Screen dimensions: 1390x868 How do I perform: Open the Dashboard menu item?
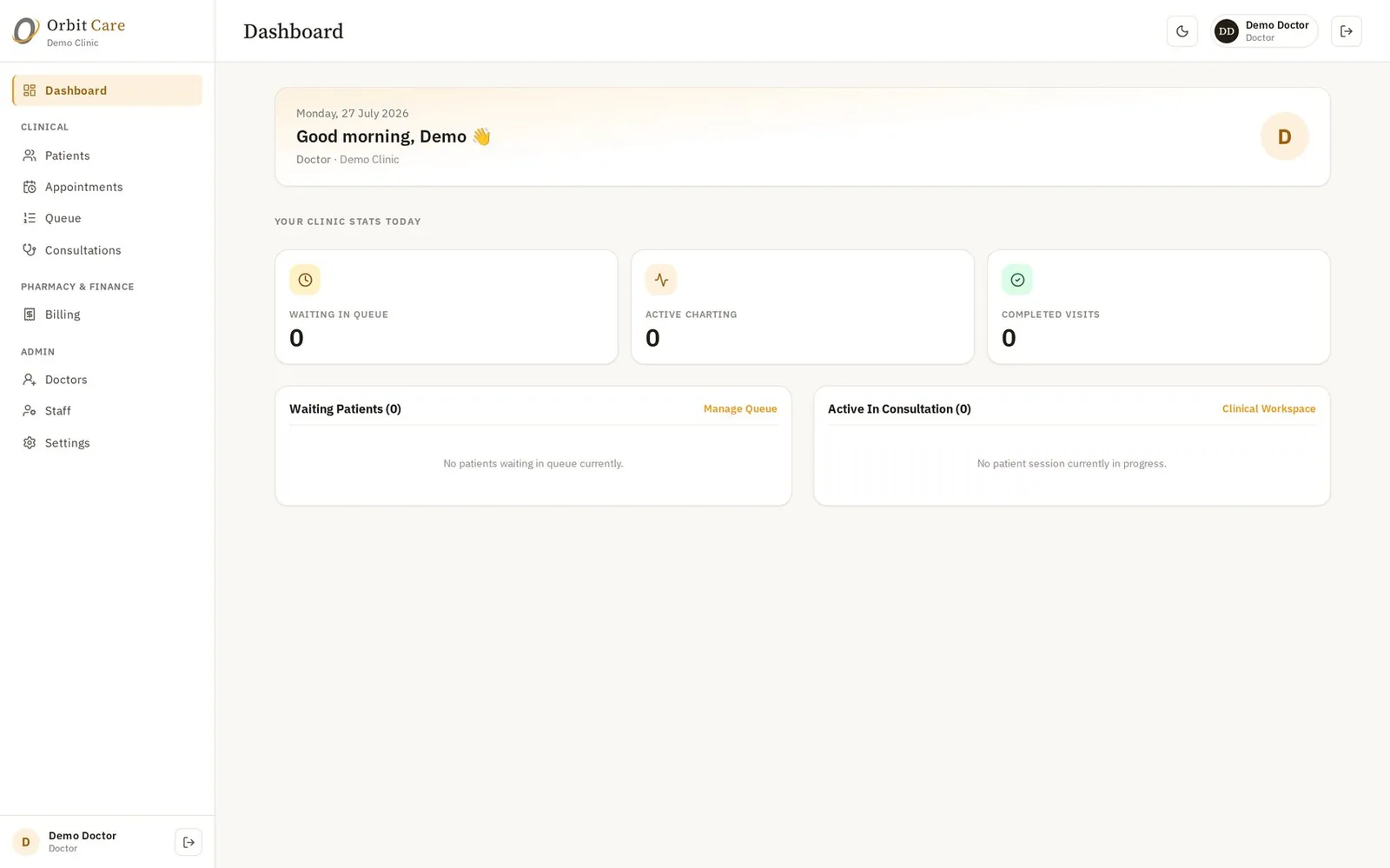108,90
